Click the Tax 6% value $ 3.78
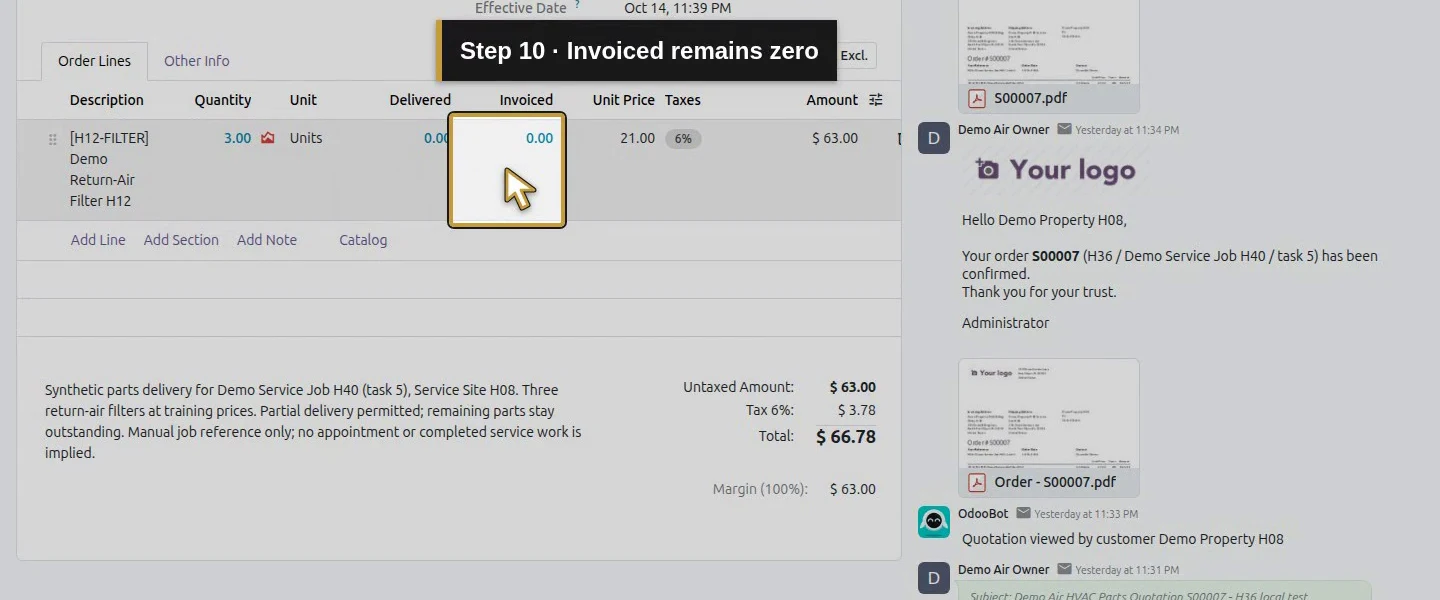Image resolution: width=1440 pixels, height=600 pixels. click(857, 410)
